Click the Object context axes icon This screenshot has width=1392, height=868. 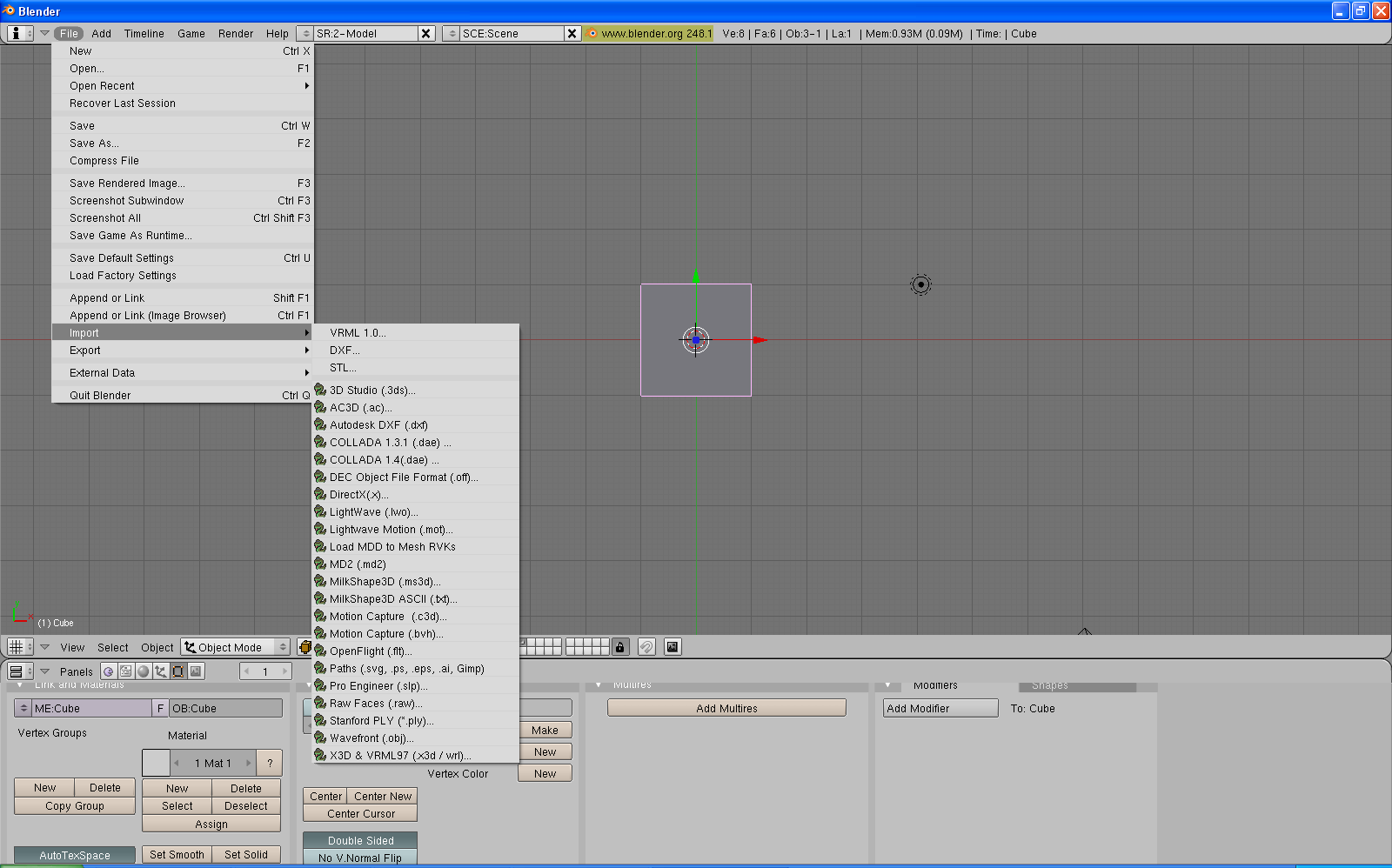click(x=161, y=671)
